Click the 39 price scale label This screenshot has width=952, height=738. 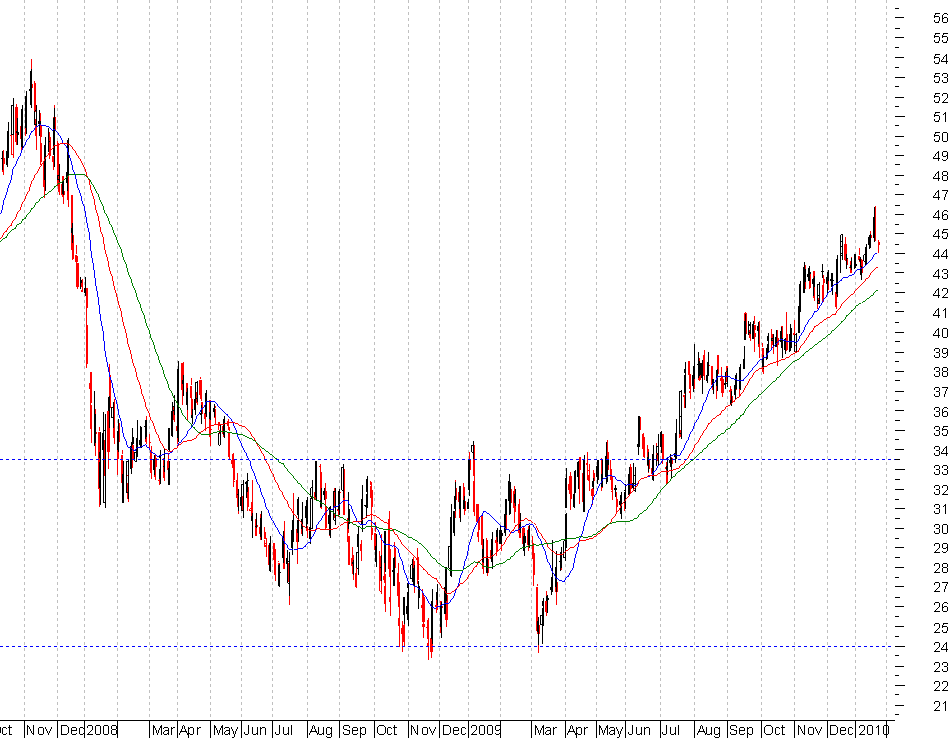tap(940, 353)
